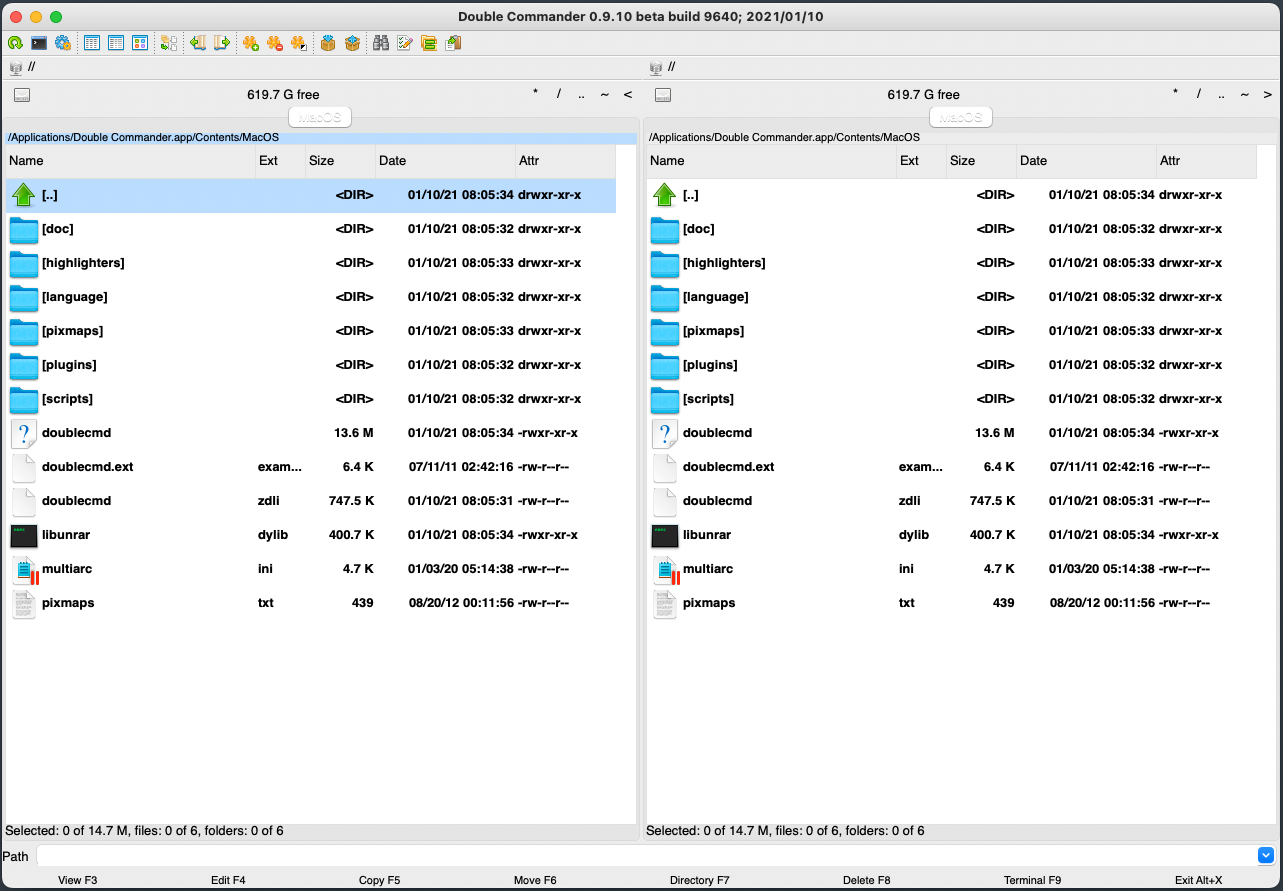Click left panel '<' copy path button
This screenshot has width=1283, height=891.
[x=627, y=94]
